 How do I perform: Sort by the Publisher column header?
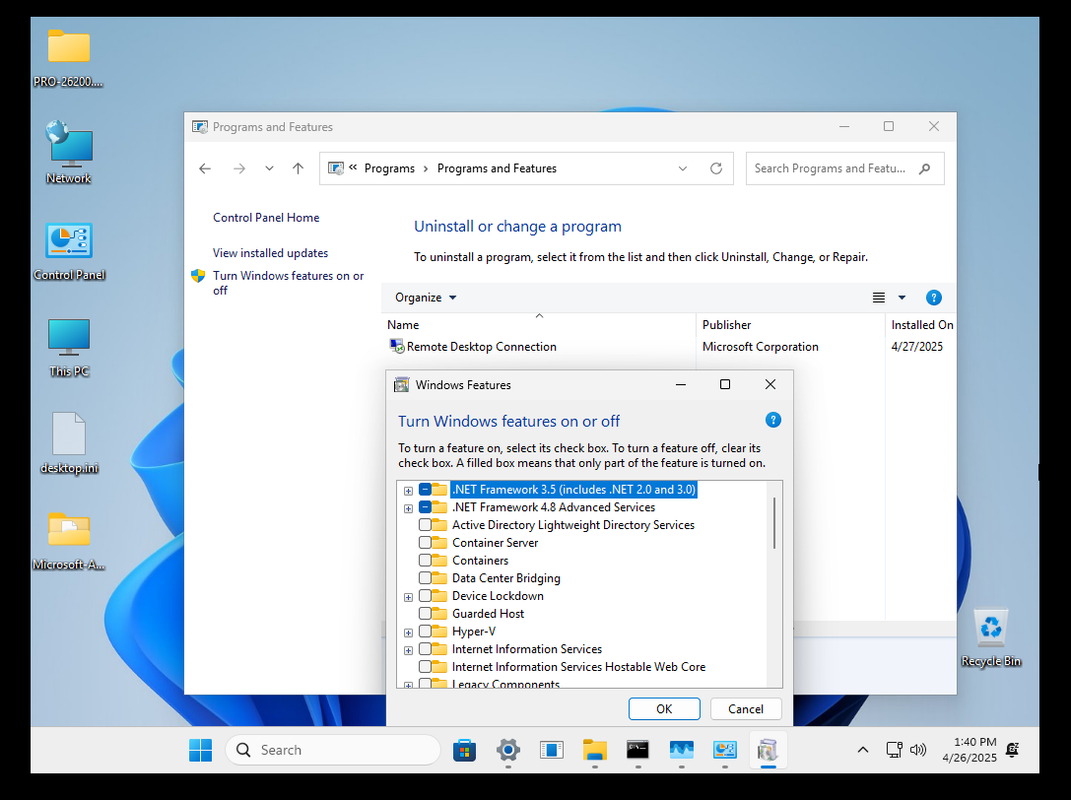pyautogui.click(x=790, y=325)
